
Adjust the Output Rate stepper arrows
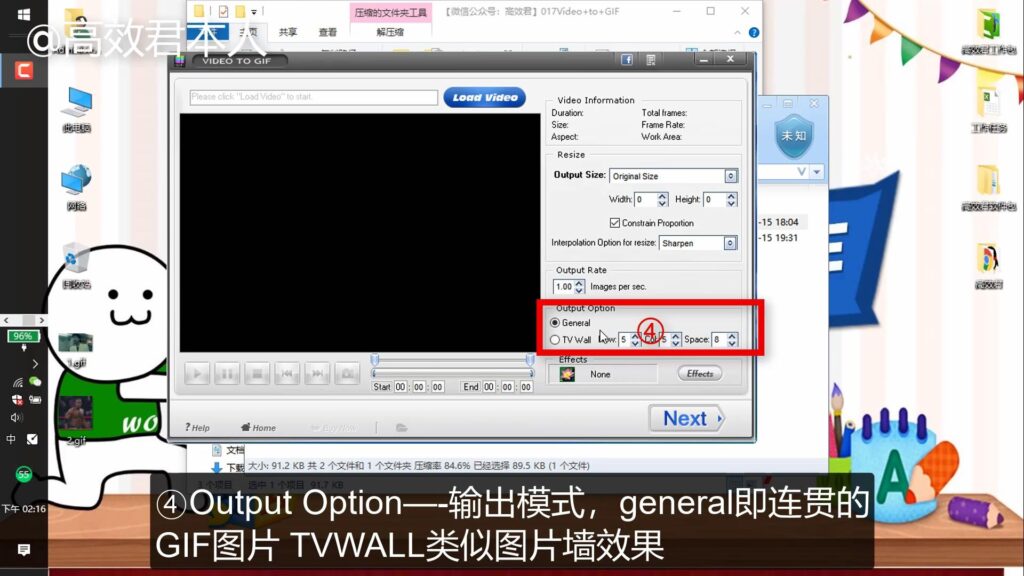pyautogui.click(x=579, y=287)
